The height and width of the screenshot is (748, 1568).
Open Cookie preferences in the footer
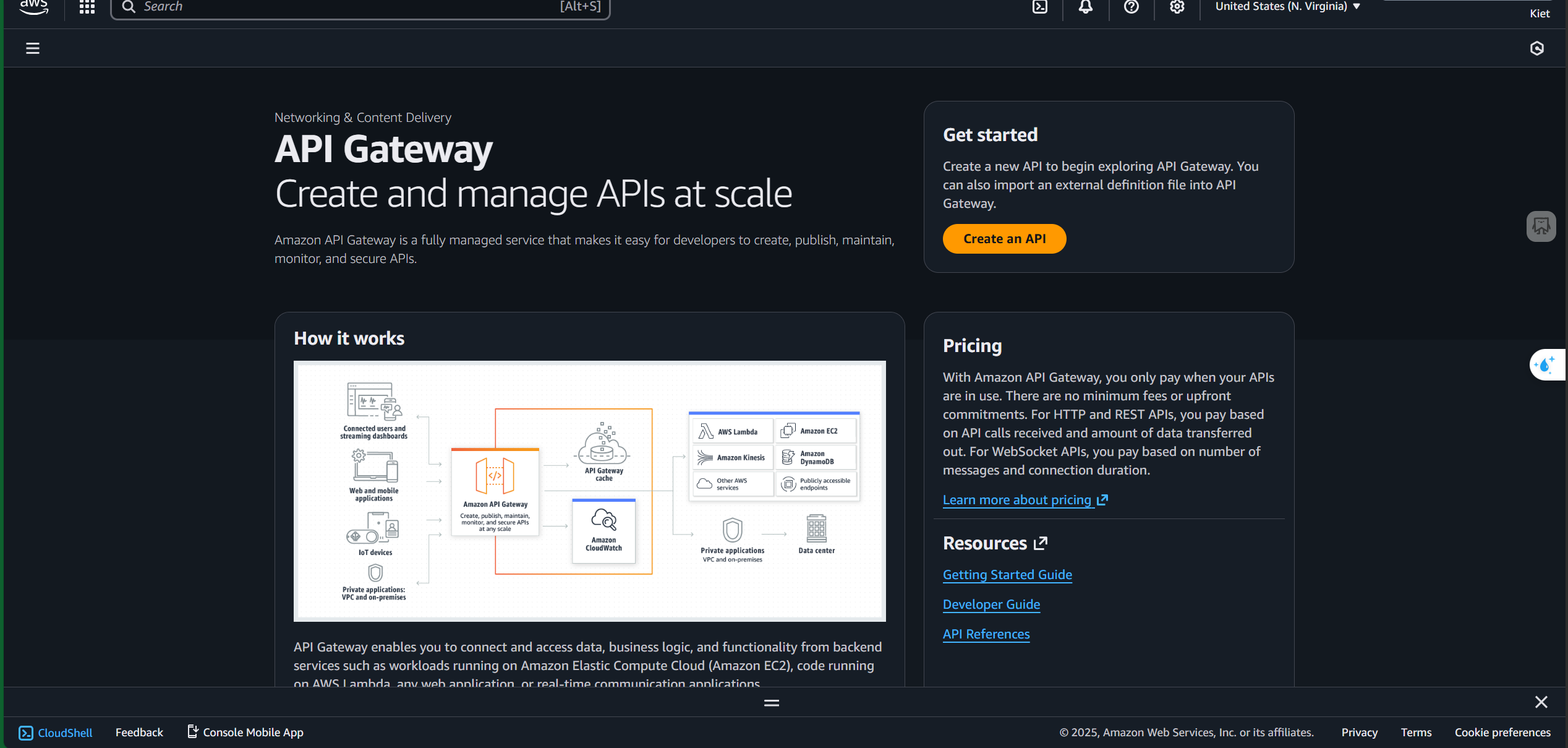coord(1502,733)
